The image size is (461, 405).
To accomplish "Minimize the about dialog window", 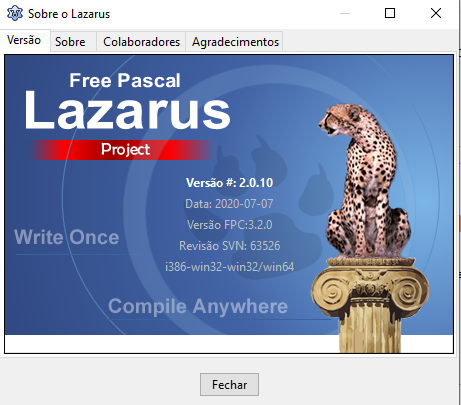I will click(x=345, y=13).
